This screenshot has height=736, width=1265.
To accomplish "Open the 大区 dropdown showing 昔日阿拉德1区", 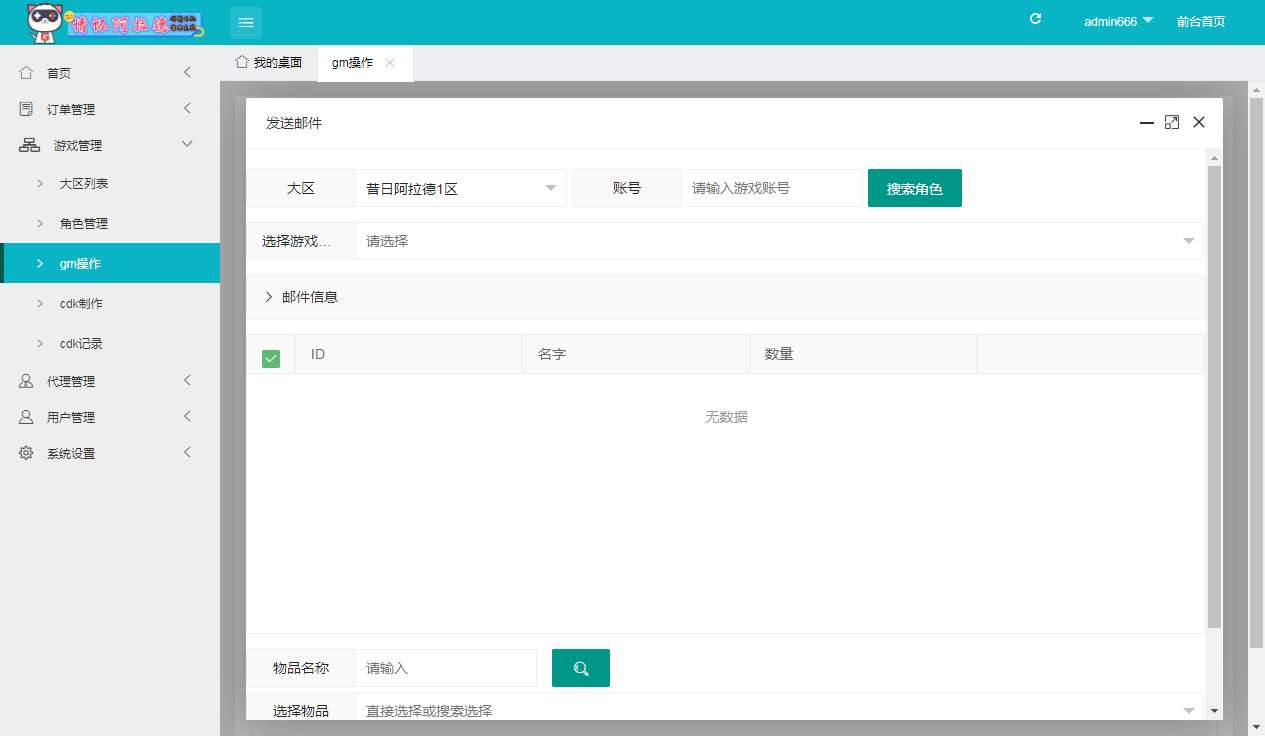I will (460, 188).
